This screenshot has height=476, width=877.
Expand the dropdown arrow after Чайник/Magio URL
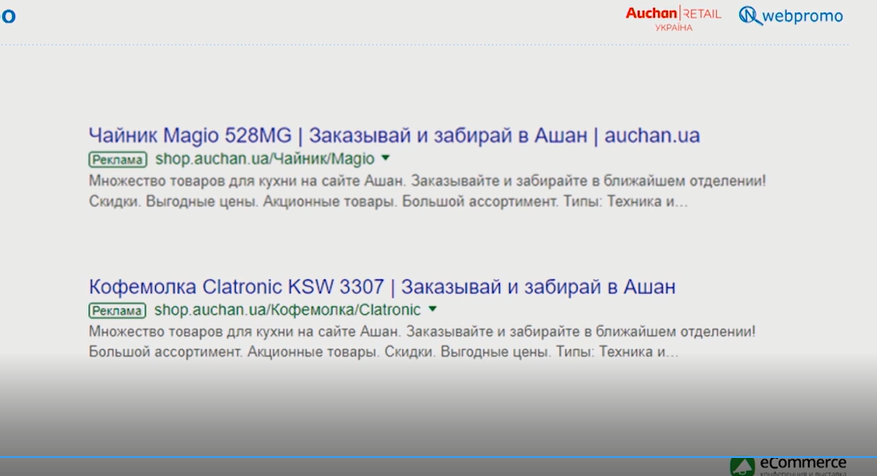[386, 158]
